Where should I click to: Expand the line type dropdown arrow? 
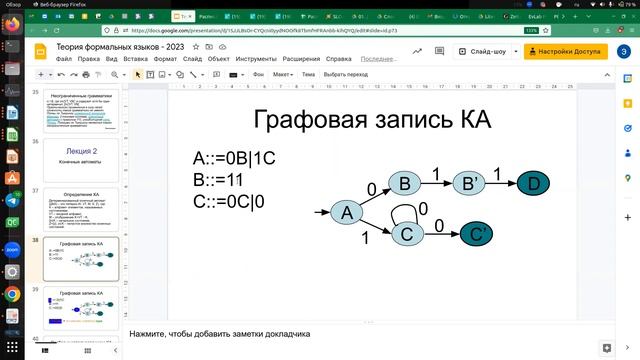tap(202, 75)
